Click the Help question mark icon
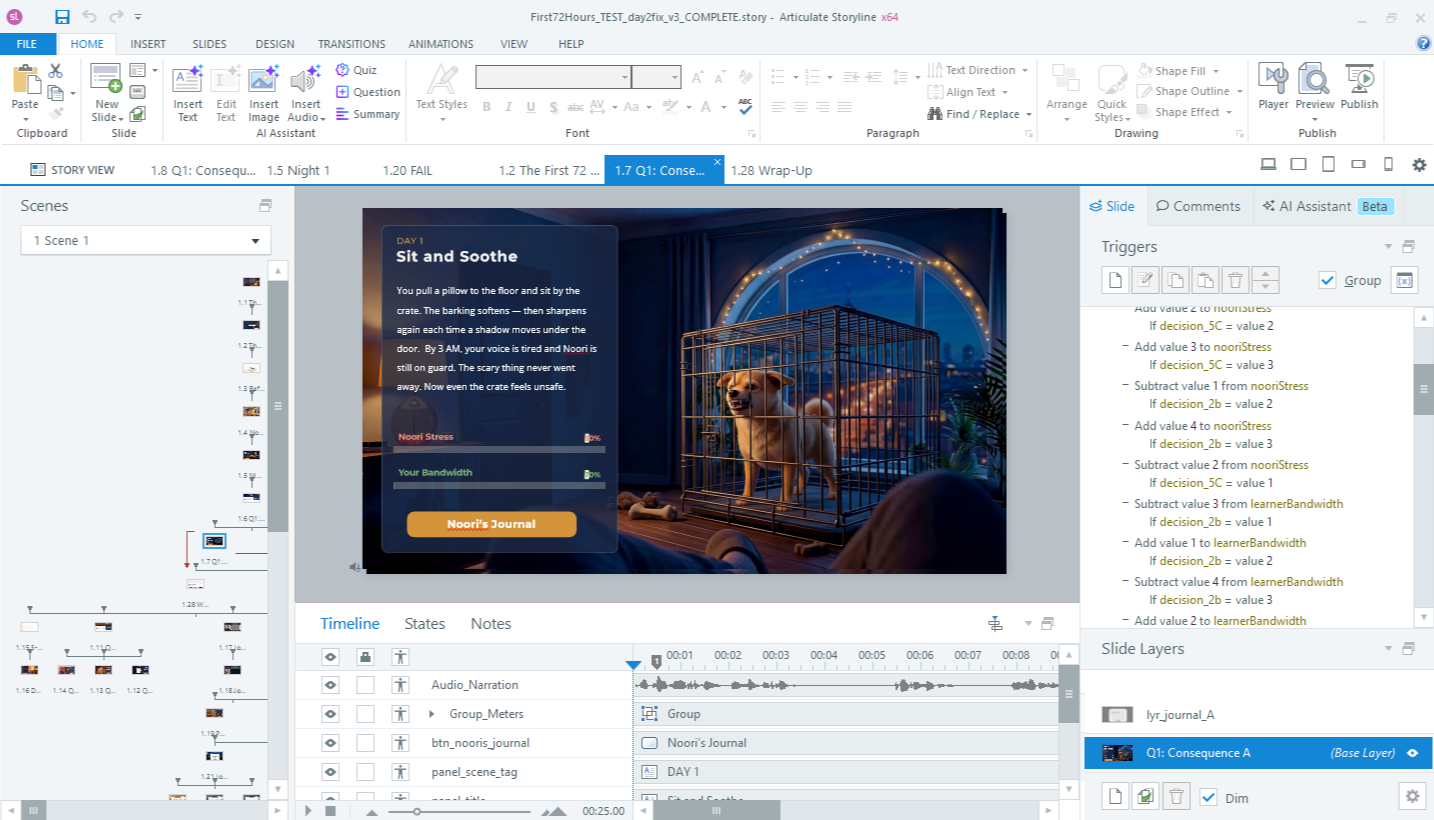 (x=1424, y=43)
